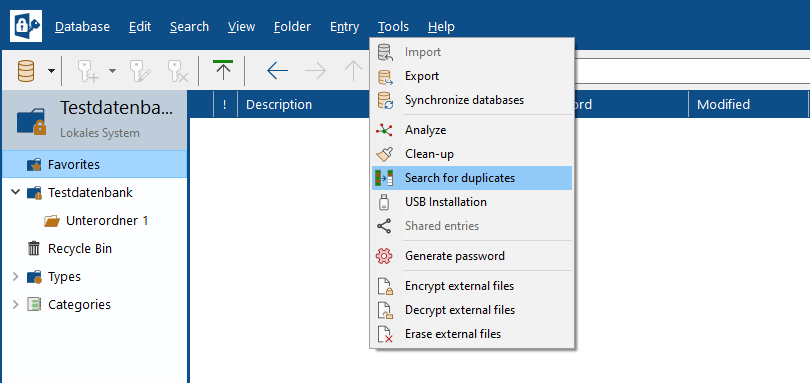Click the Modified column header
Screen dimensions: 810x383
(x=748, y=104)
